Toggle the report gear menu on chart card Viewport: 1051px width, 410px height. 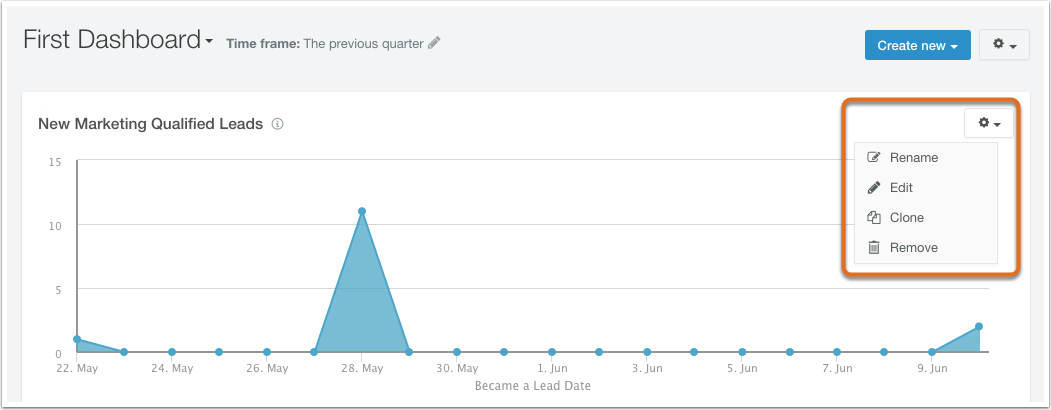click(989, 123)
